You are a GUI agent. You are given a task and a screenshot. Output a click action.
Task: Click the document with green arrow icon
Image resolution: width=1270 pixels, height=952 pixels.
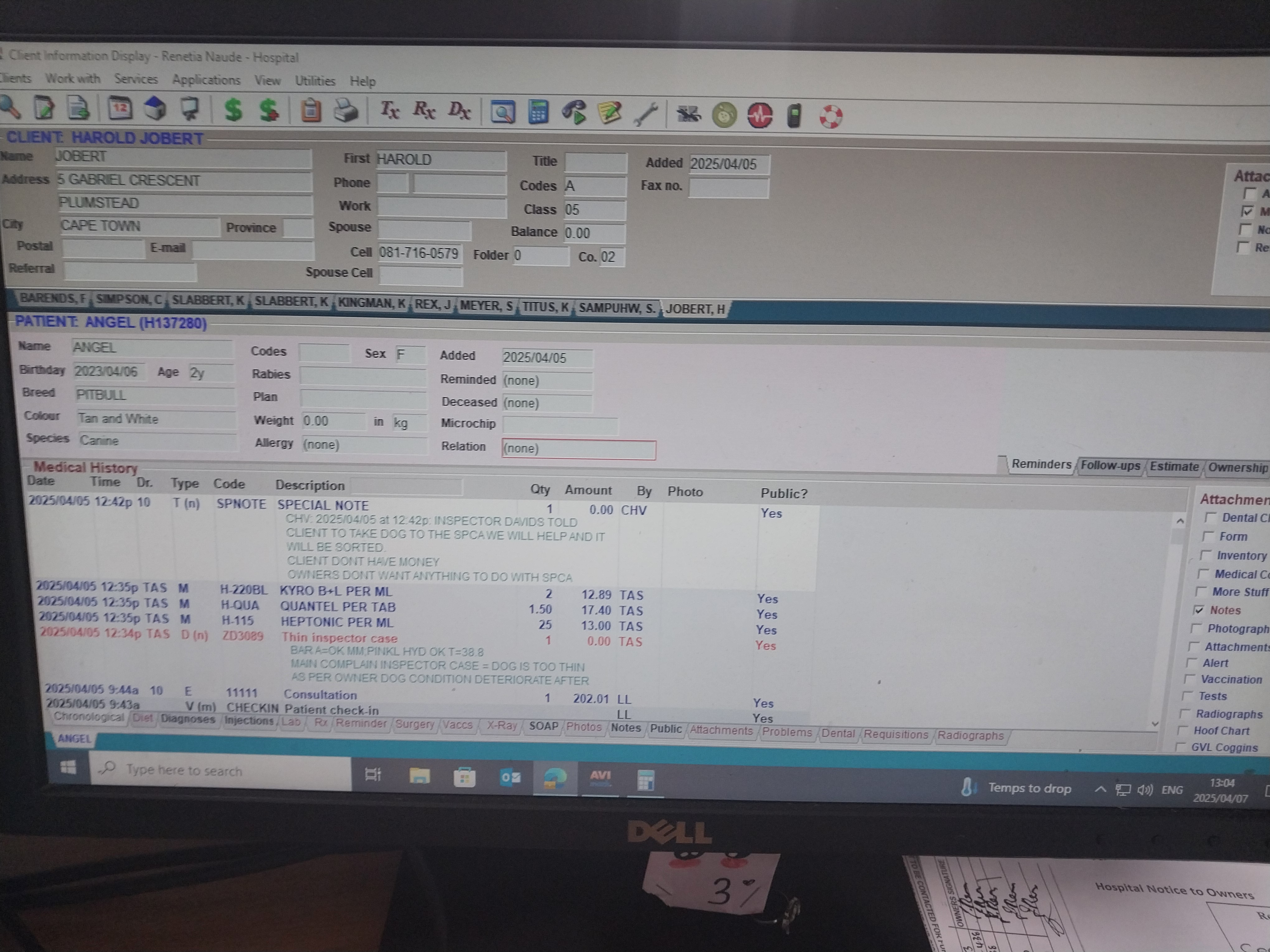coord(79,108)
